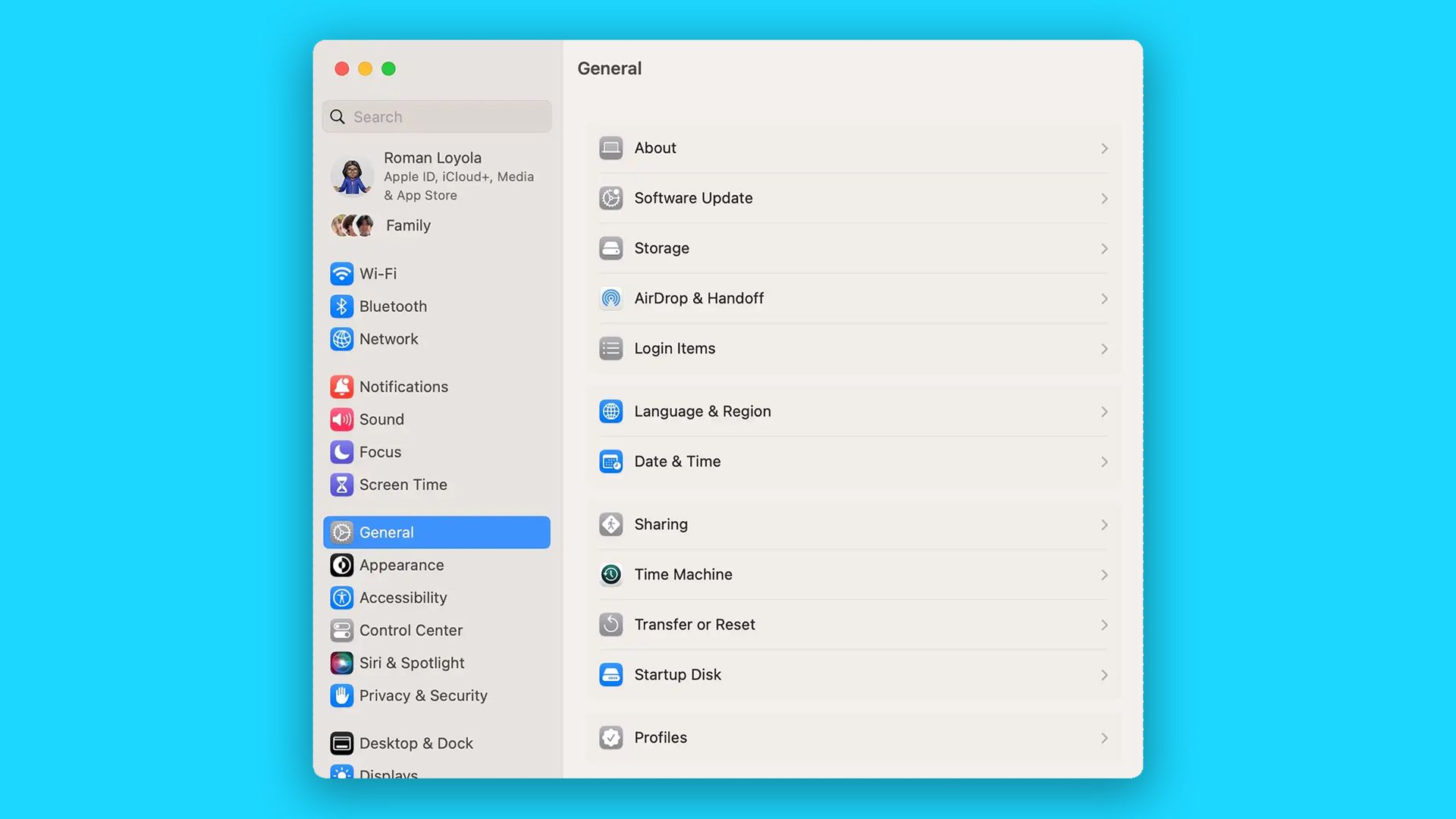Select Notifications in the sidebar
Screen dimensions: 1456x819
[x=403, y=388]
